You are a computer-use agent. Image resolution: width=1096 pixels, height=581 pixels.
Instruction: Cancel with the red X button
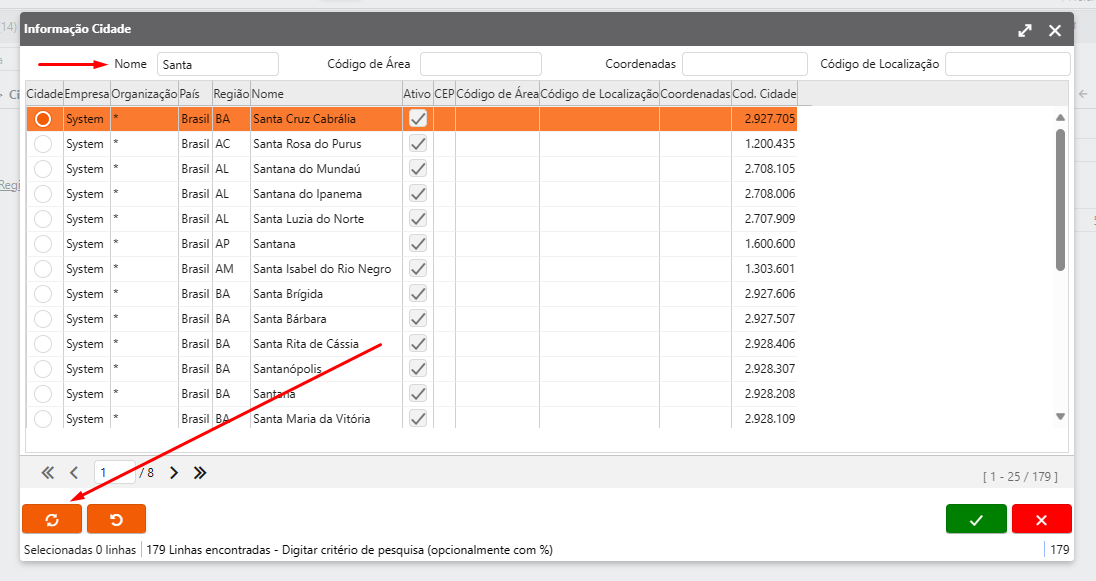click(1041, 519)
